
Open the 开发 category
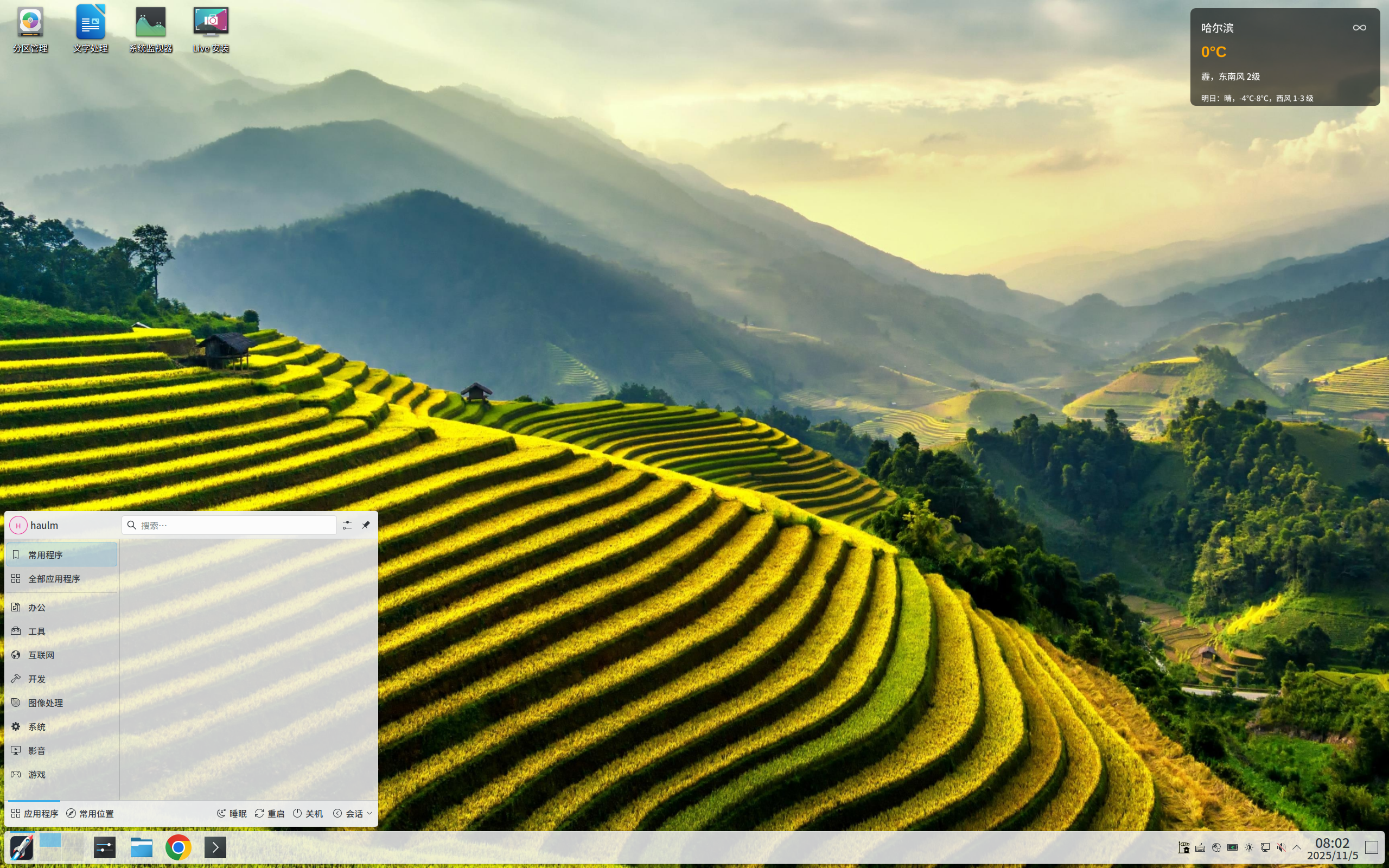click(x=62, y=679)
